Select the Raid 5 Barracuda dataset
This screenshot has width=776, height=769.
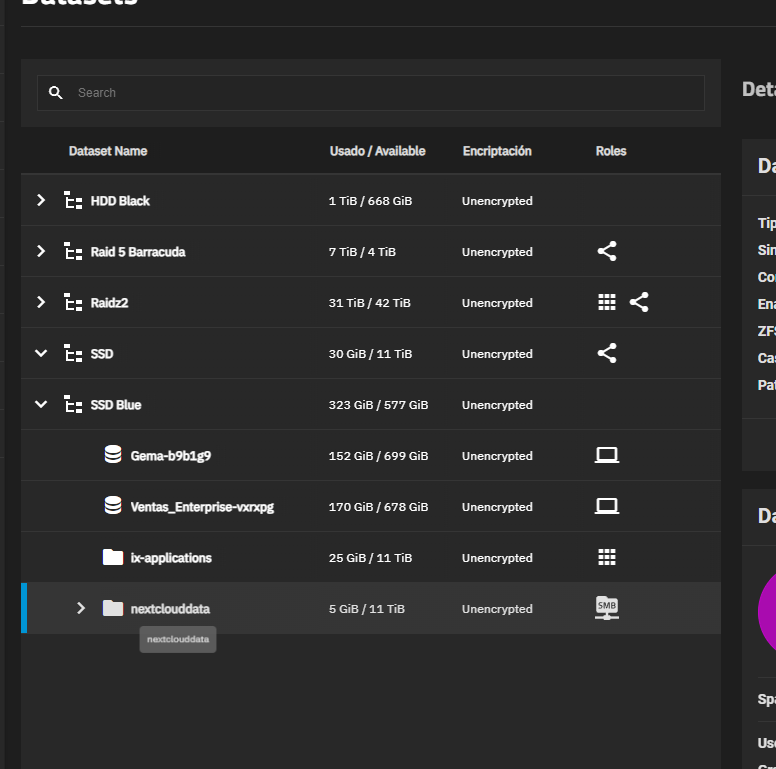(x=138, y=252)
